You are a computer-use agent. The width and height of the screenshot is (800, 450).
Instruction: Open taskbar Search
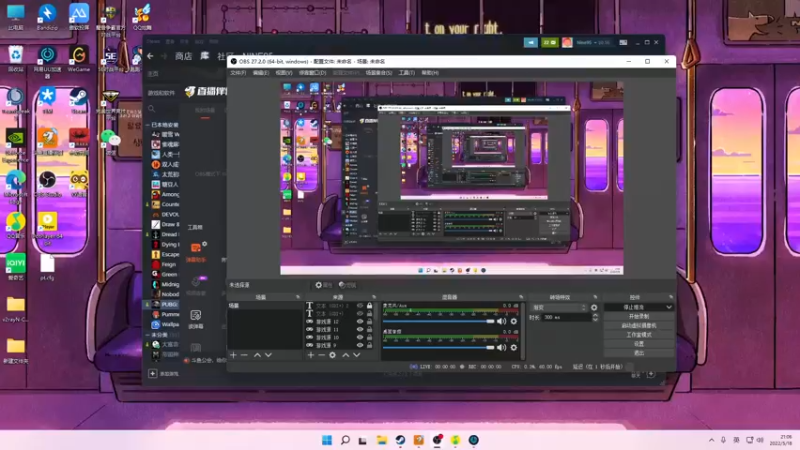[x=345, y=440]
